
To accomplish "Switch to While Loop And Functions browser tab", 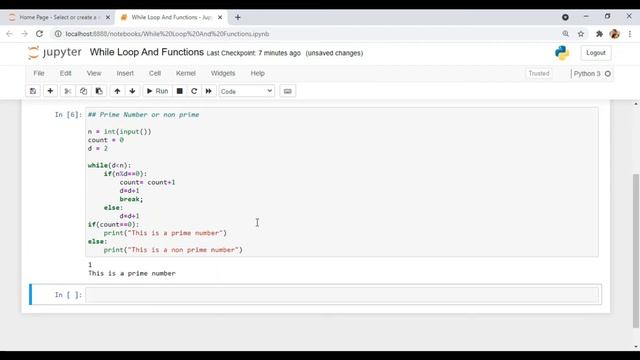I will [171, 17].
